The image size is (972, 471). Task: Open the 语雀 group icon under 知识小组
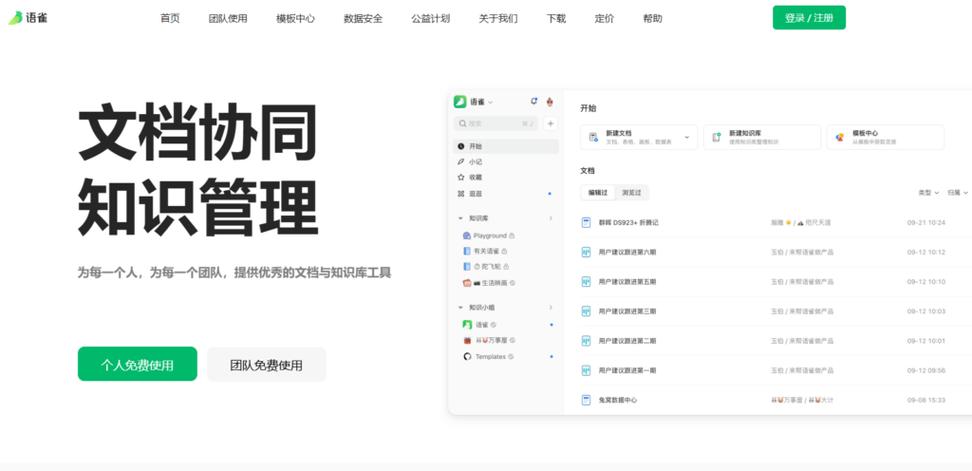pyautogui.click(x=467, y=324)
